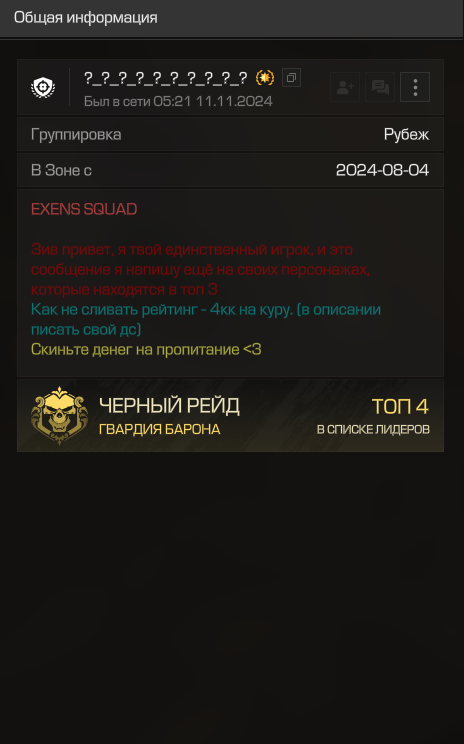464x744 pixels.
Task: Open the ЧЕРНЫЙ РЕЙД achievement banner
Action: 231,416
